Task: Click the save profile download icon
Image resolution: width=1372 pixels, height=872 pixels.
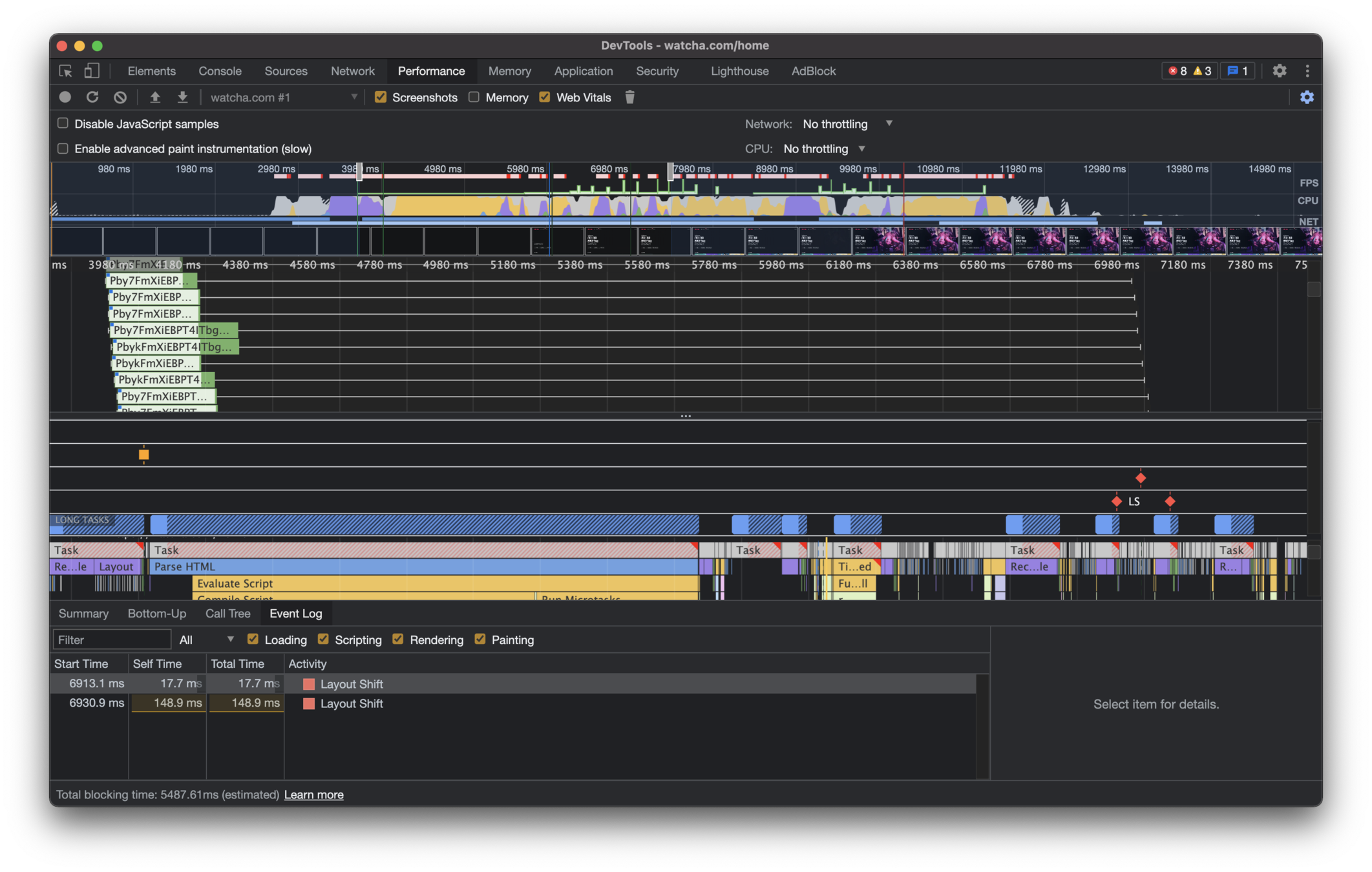Action: click(183, 98)
